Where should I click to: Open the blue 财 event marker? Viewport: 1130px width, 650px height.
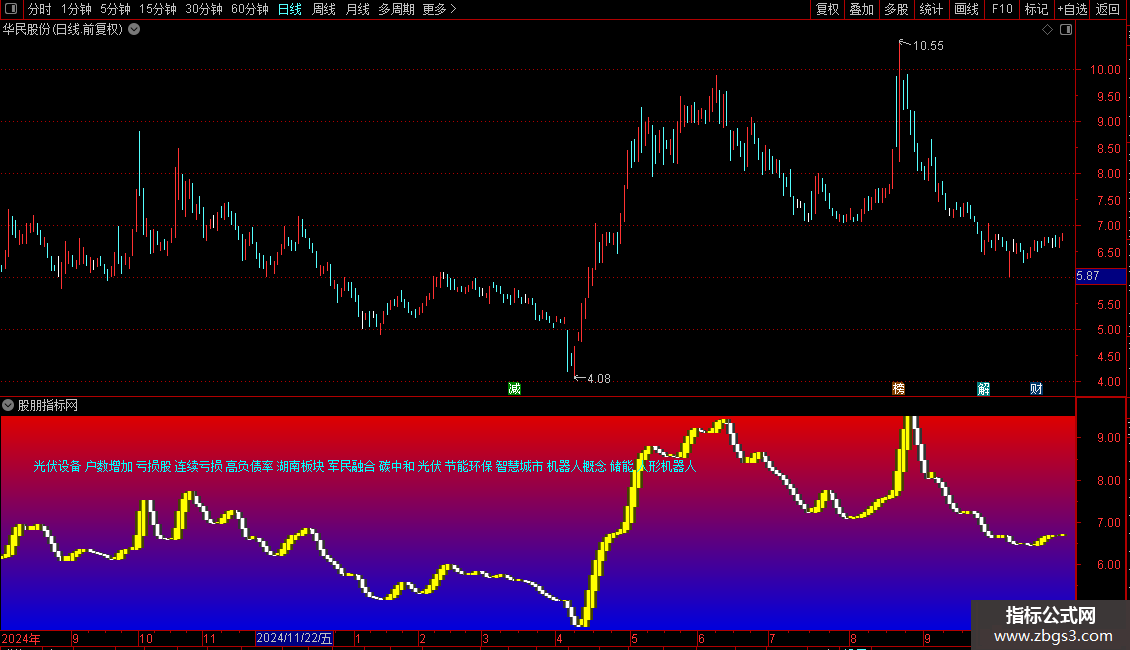[x=1036, y=388]
